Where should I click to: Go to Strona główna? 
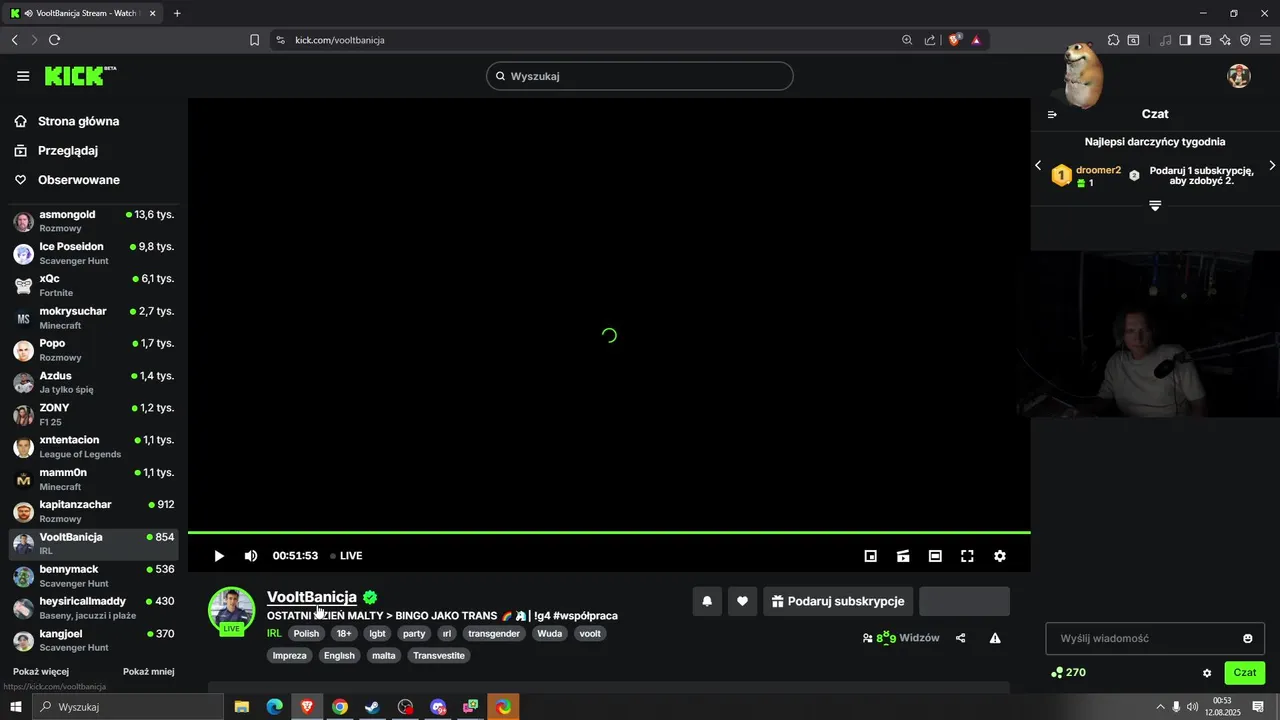click(x=66, y=121)
